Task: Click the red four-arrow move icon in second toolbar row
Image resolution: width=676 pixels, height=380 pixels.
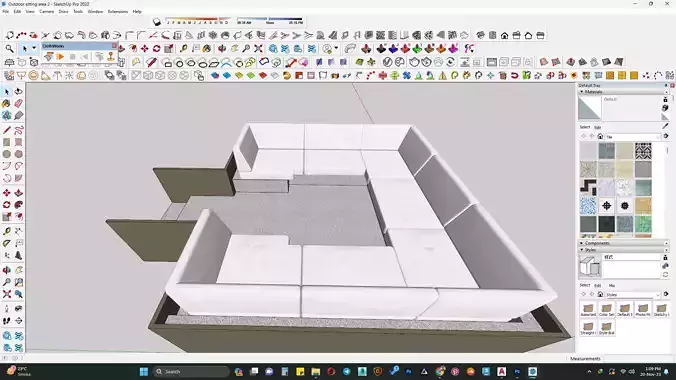Action: click(x=145, y=49)
